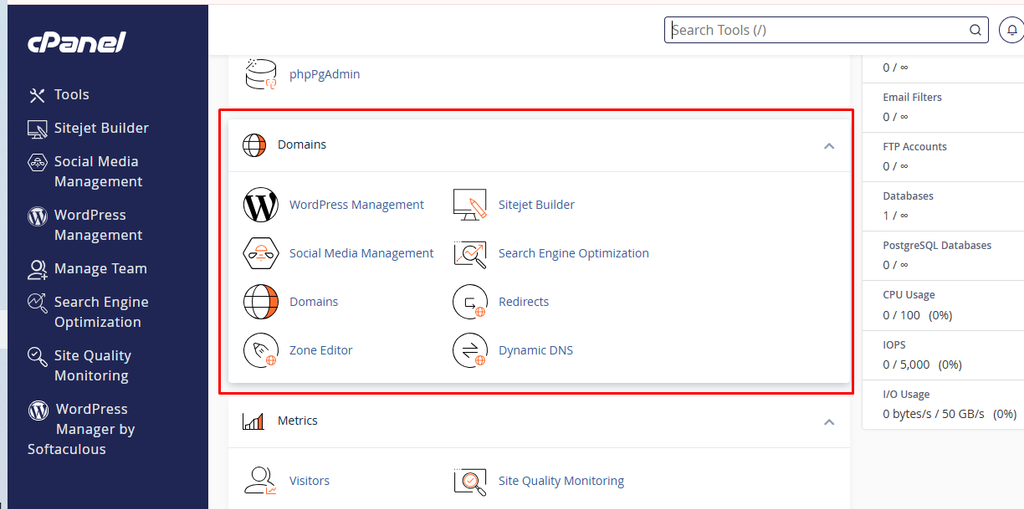Click the Domains section header globe icon

(254, 145)
